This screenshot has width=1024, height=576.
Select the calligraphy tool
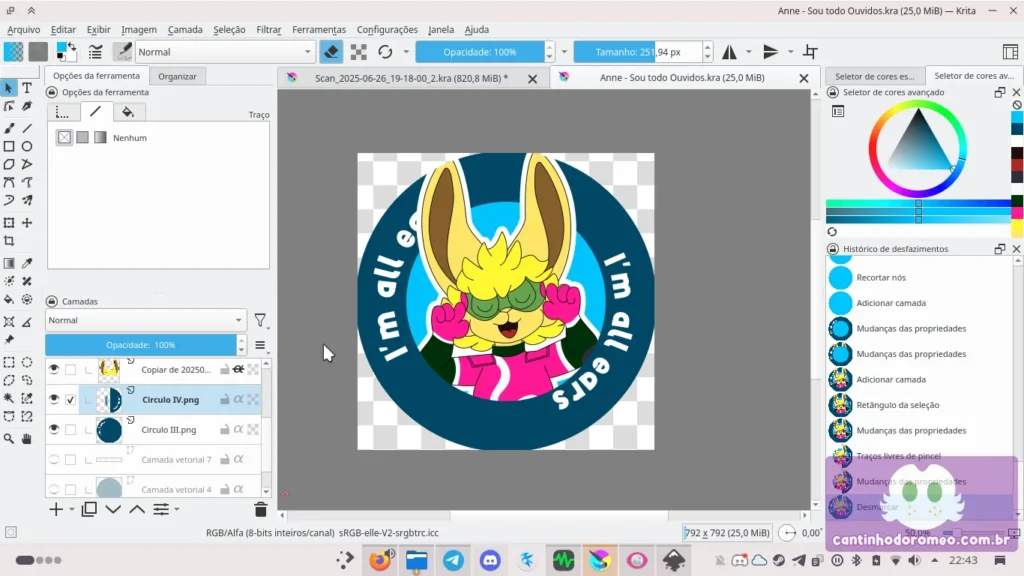click(27, 106)
